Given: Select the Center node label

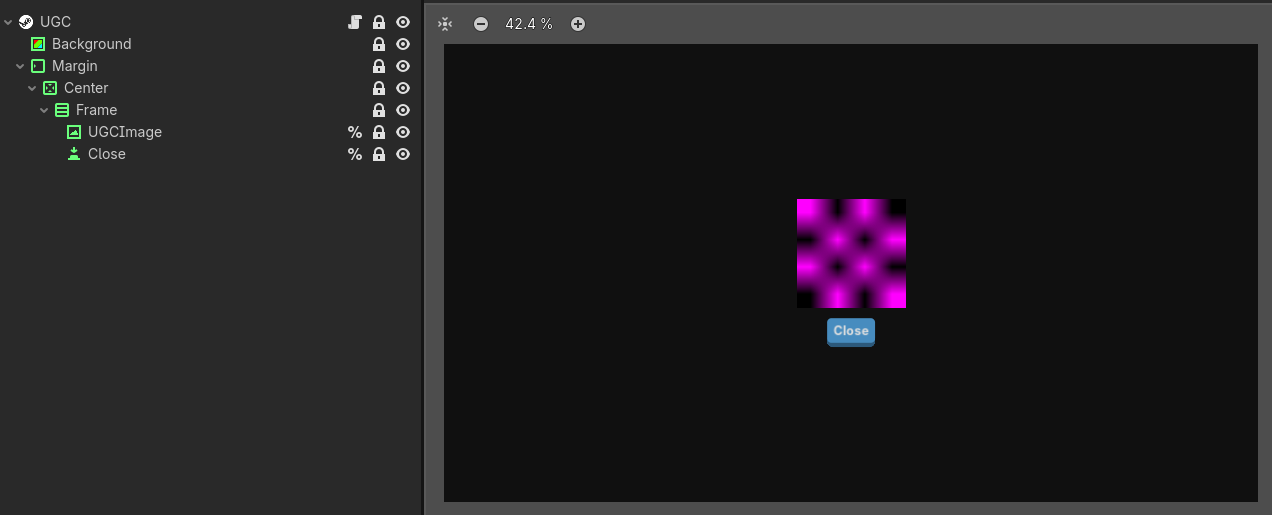Looking at the screenshot, I should pyautogui.click(x=86, y=88).
